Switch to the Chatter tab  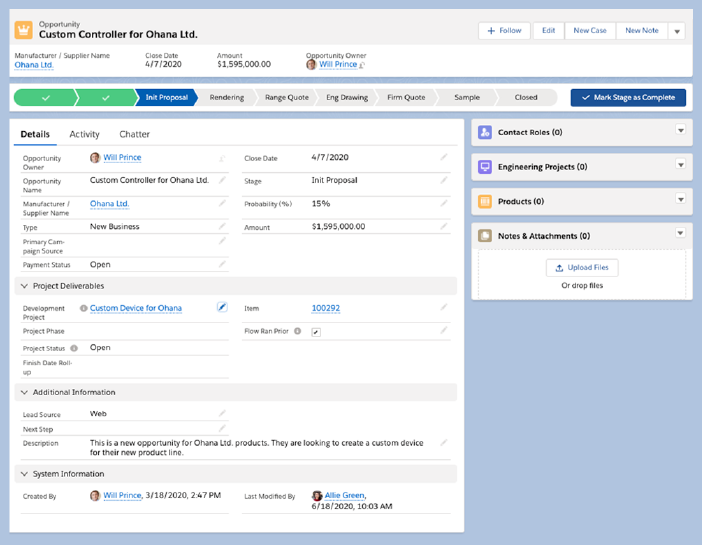tap(134, 134)
